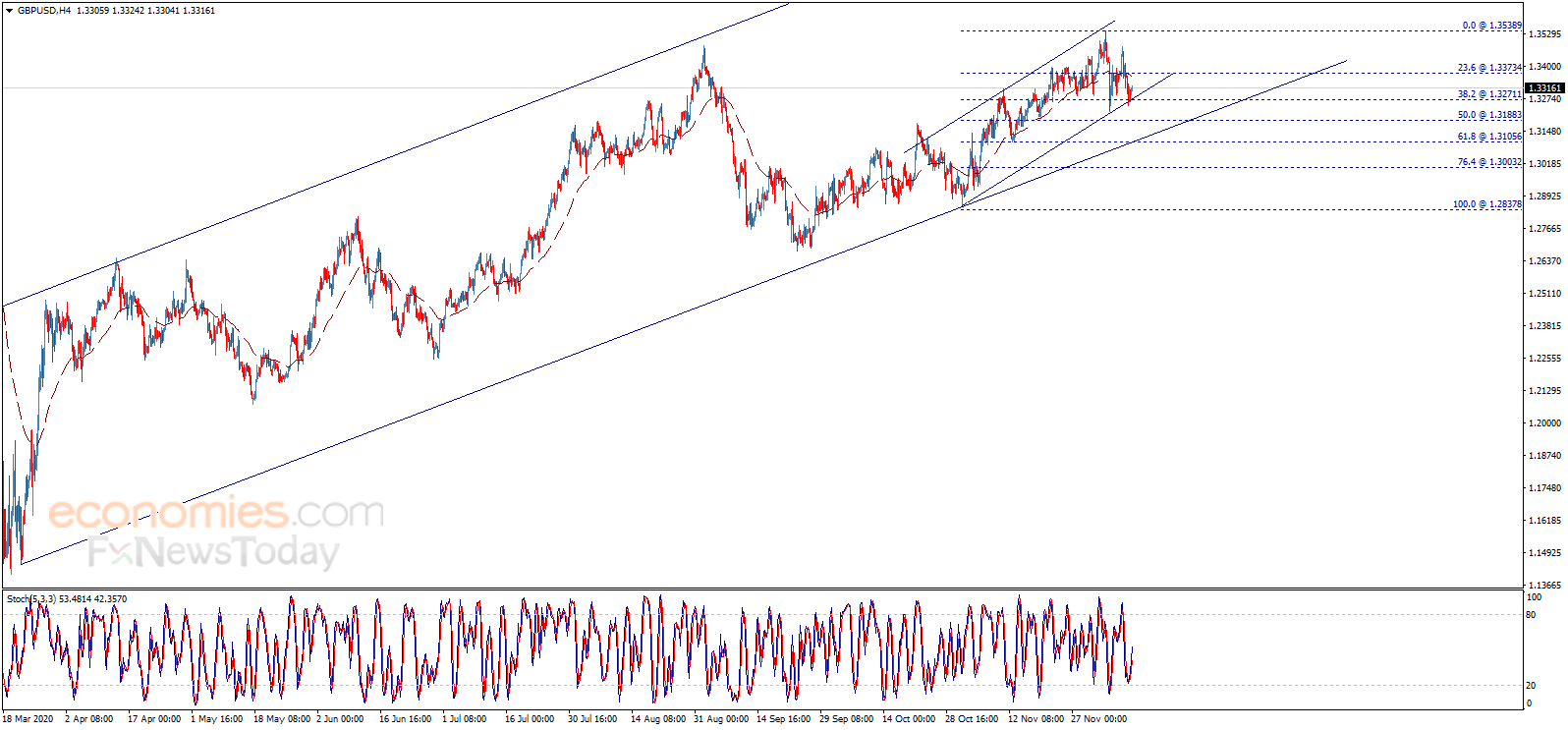Click the open value 1.33059 in the header
The height and width of the screenshot is (730, 1568).
click(x=92, y=11)
